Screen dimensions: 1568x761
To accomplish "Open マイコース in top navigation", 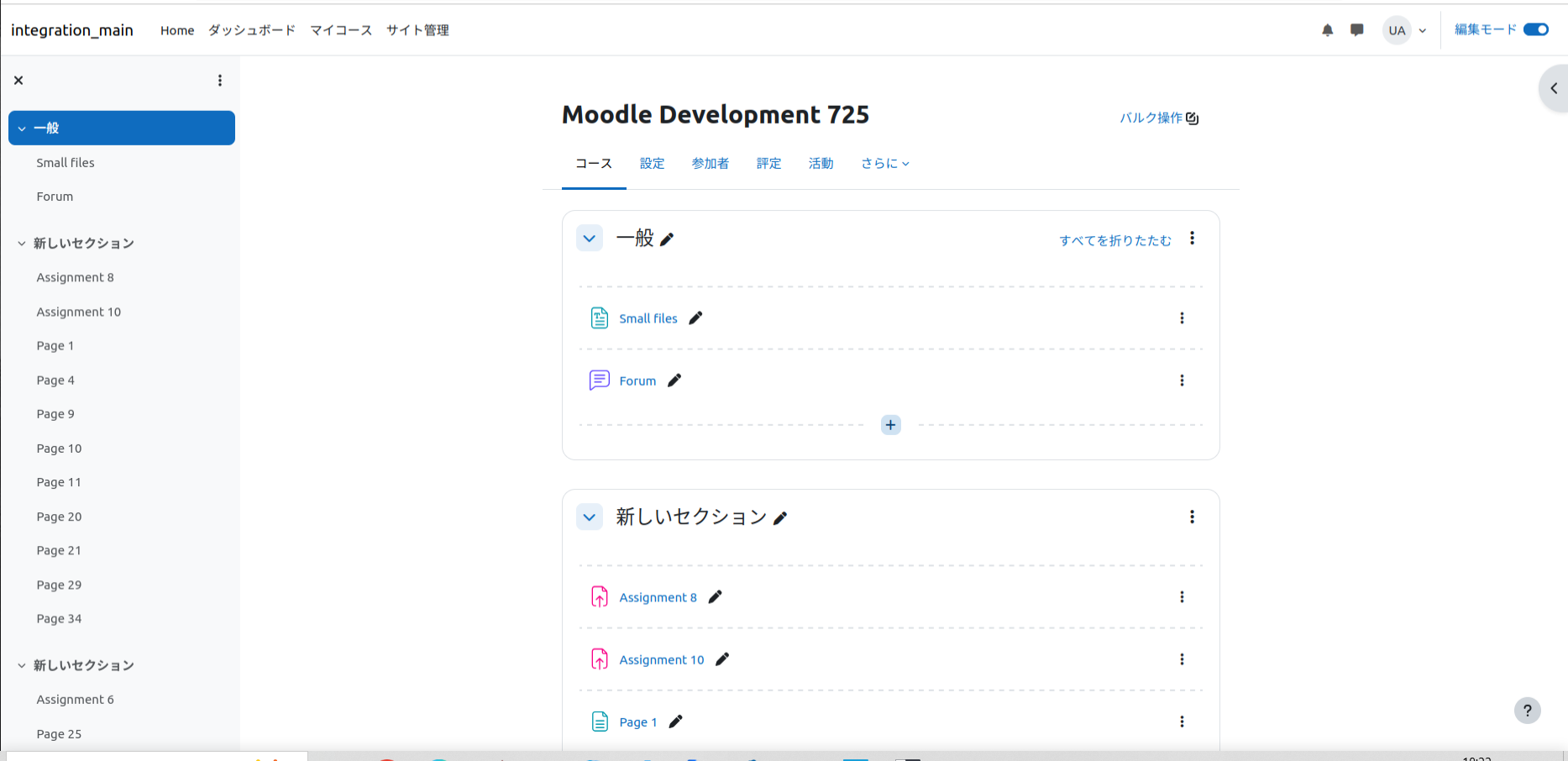I will (341, 30).
